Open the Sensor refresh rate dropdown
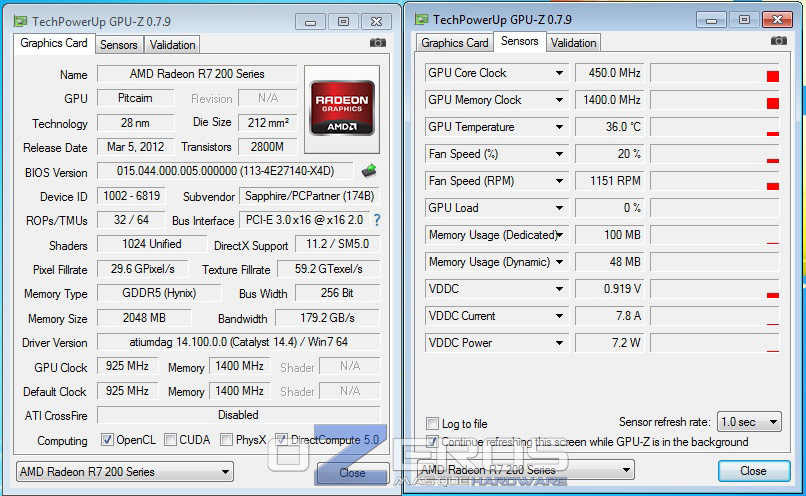Viewport: 806px width, 496px height. click(749, 422)
